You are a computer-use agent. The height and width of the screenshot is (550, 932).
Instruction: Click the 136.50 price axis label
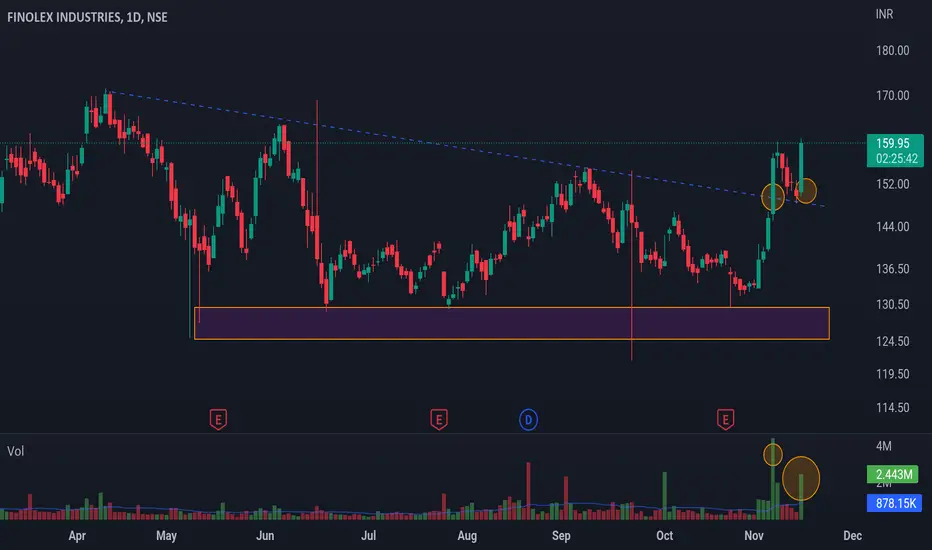pyautogui.click(x=892, y=269)
